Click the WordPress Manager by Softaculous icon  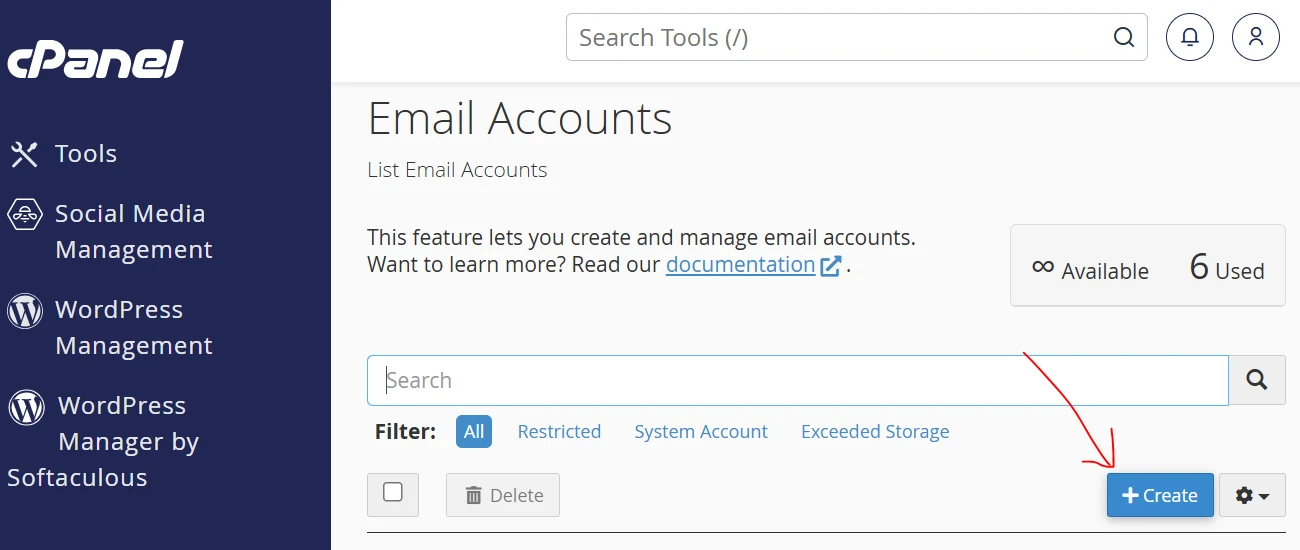[26, 407]
